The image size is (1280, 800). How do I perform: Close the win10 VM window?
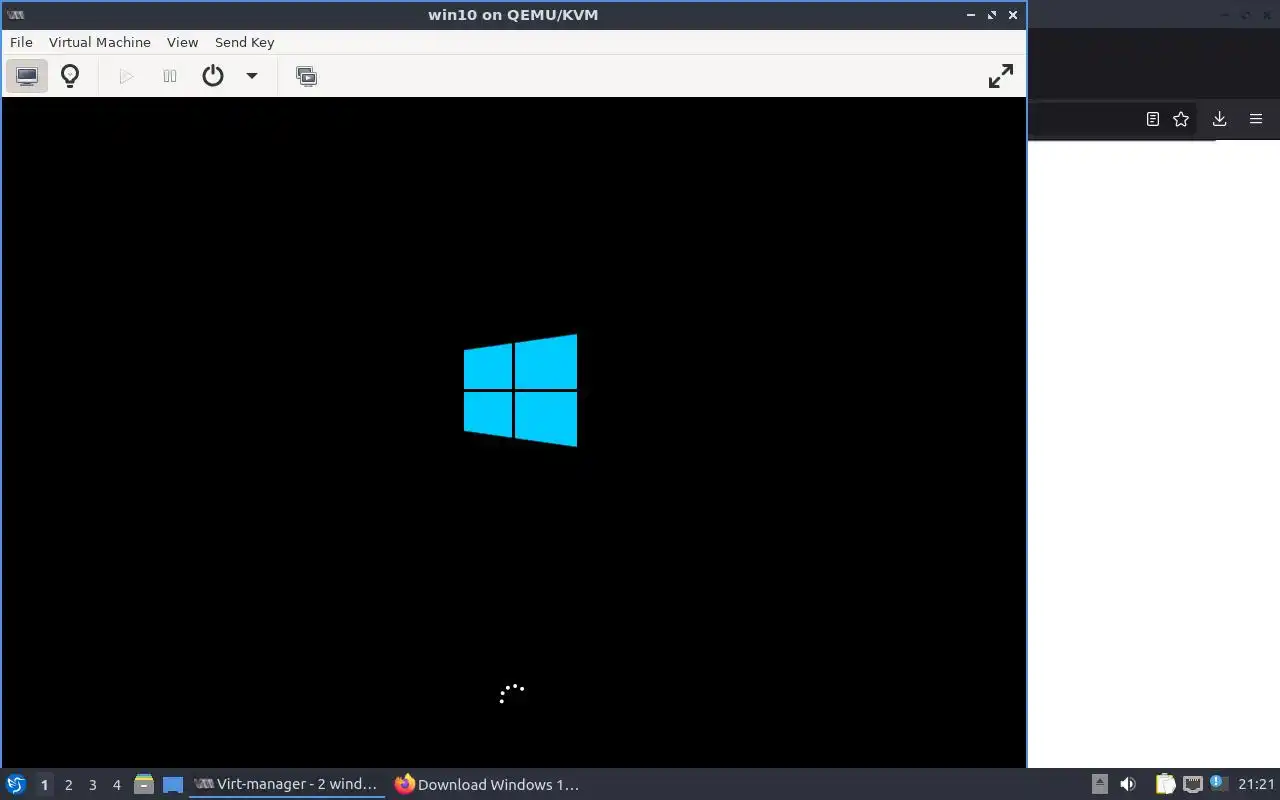point(1013,15)
